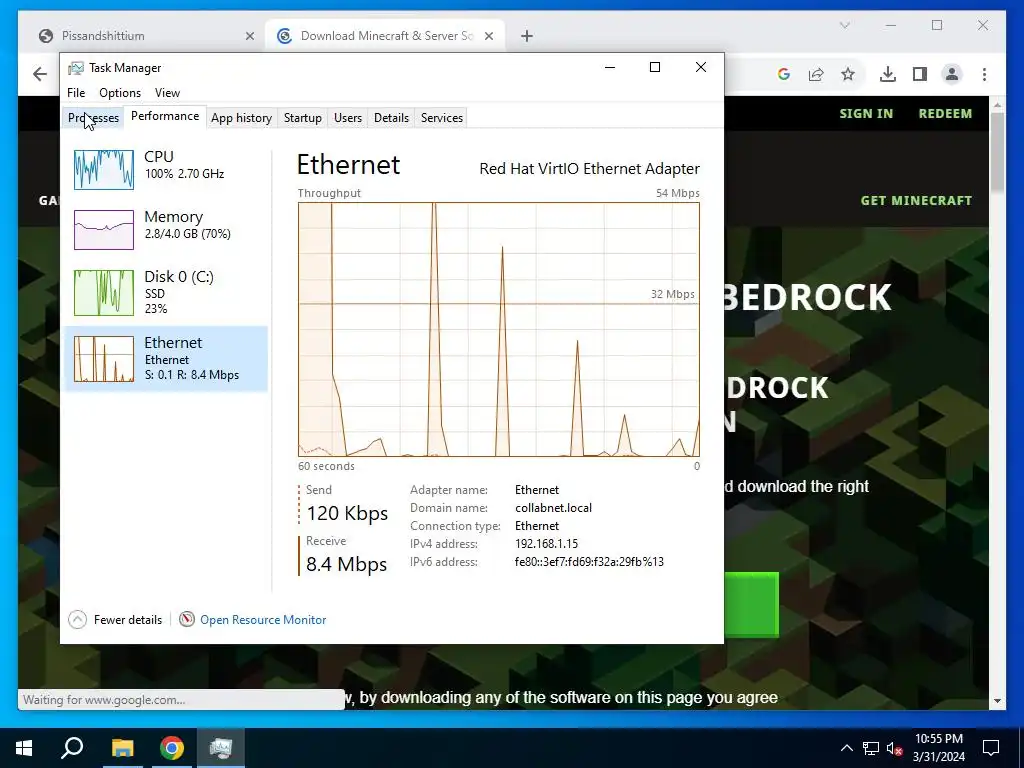Click GET MINECRAFT link
The height and width of the screenshot is (768, 1024).
pos(916,200)
